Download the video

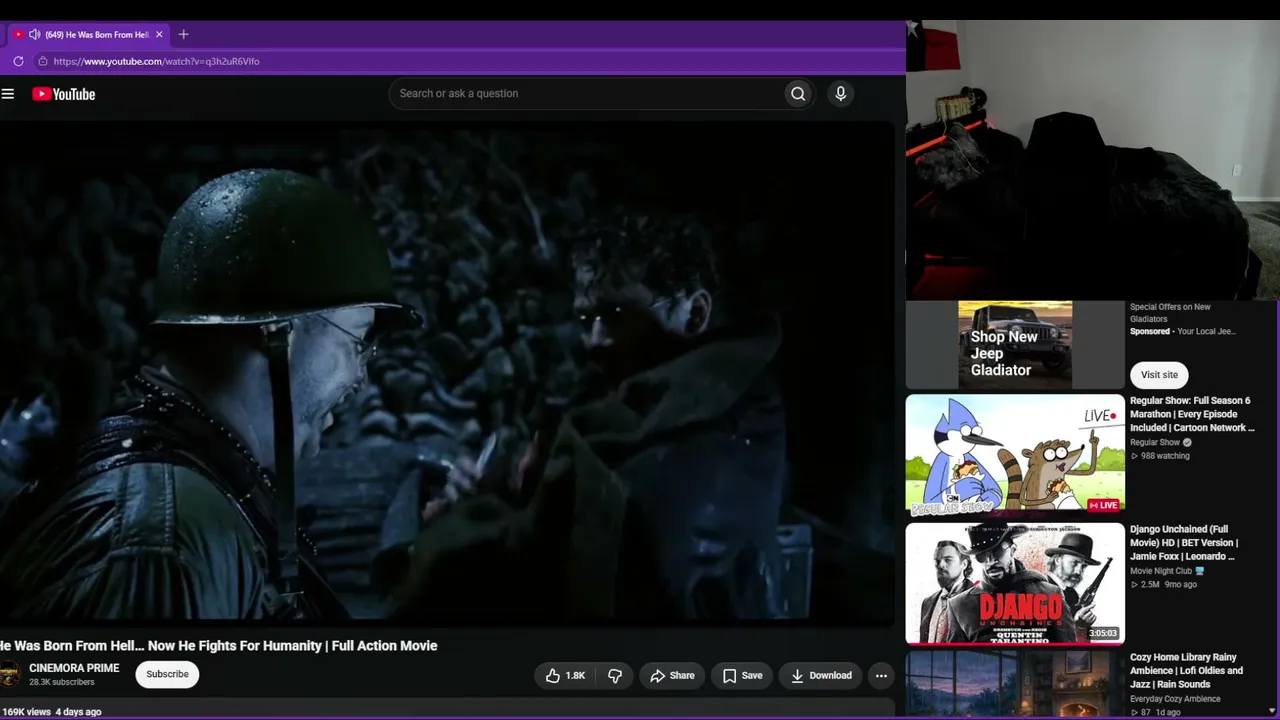[x=821, y=676]
